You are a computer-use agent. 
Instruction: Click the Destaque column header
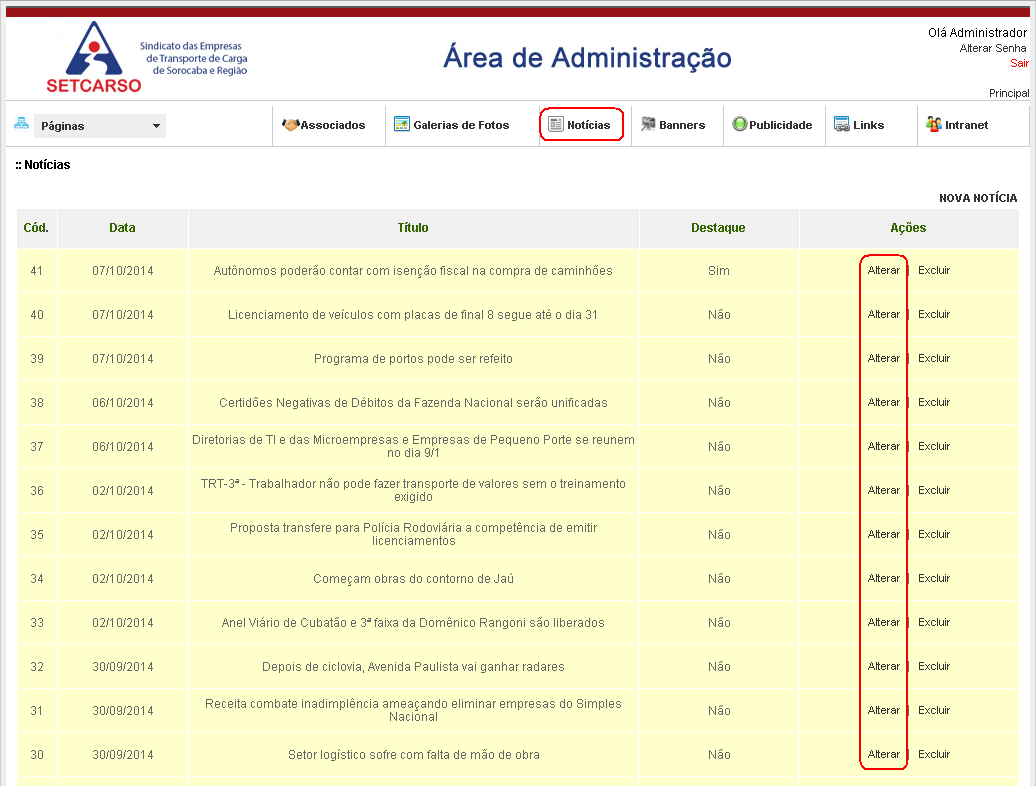coord(718,228)
